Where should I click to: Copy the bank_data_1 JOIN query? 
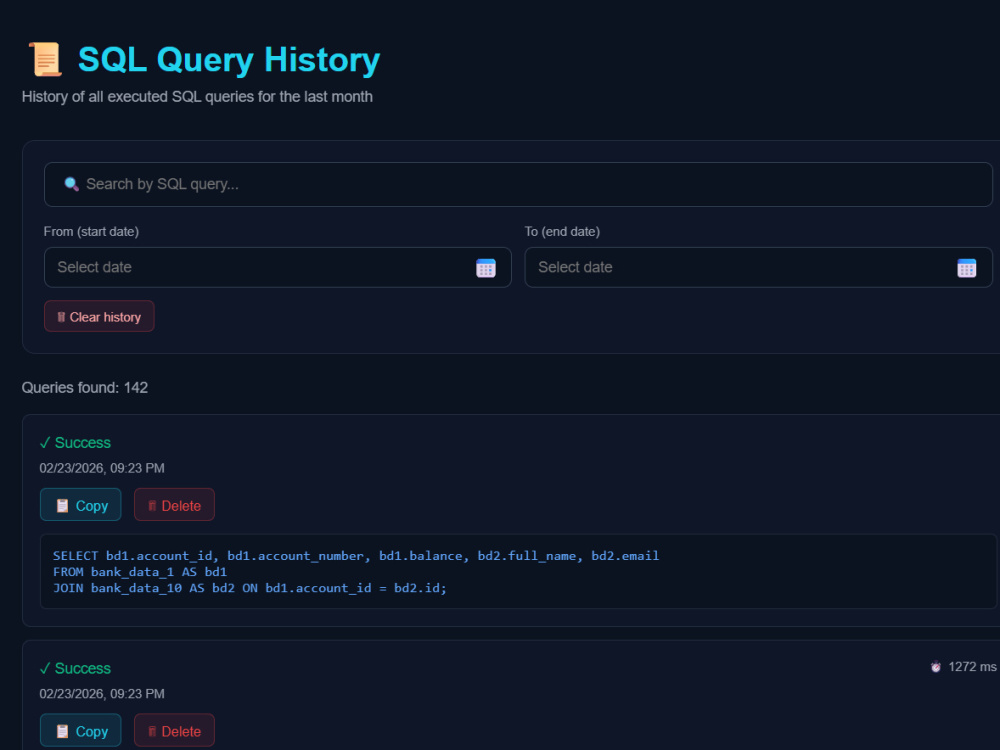[x=80, y=504]
